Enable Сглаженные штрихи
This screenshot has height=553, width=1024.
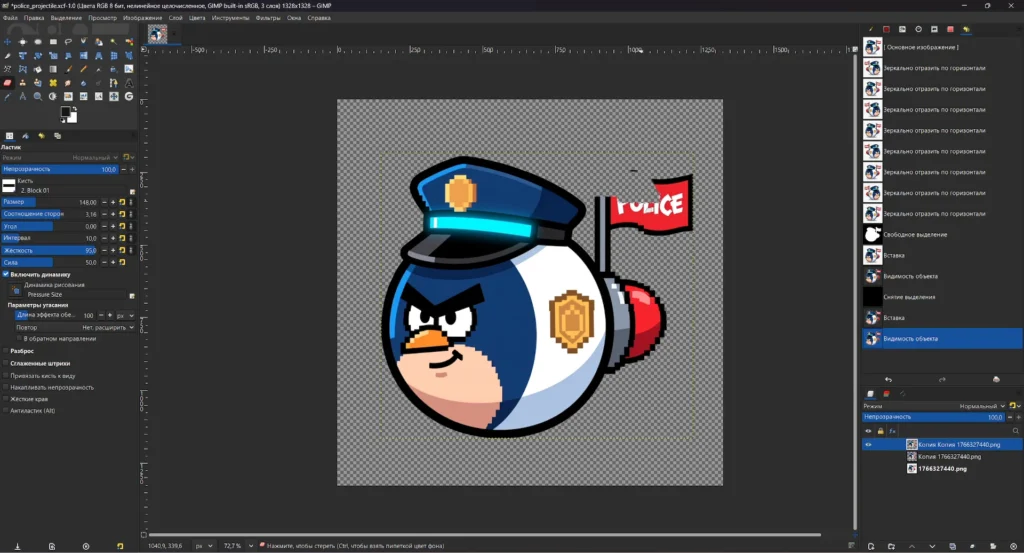point(6,363)
